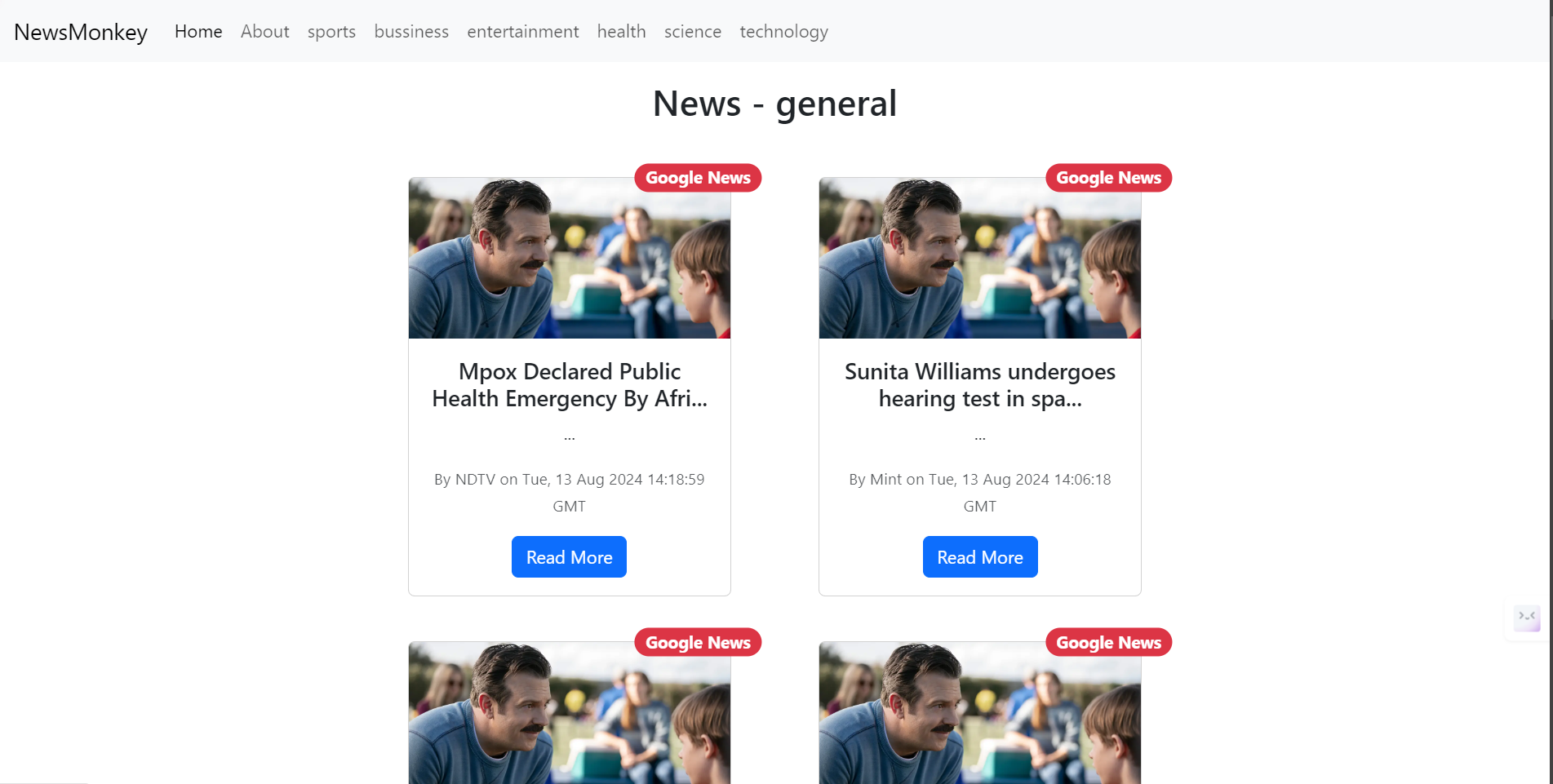Click the thumbnail under the Sunita Williams card
The image size is (1553, 784).
[980, 713]
